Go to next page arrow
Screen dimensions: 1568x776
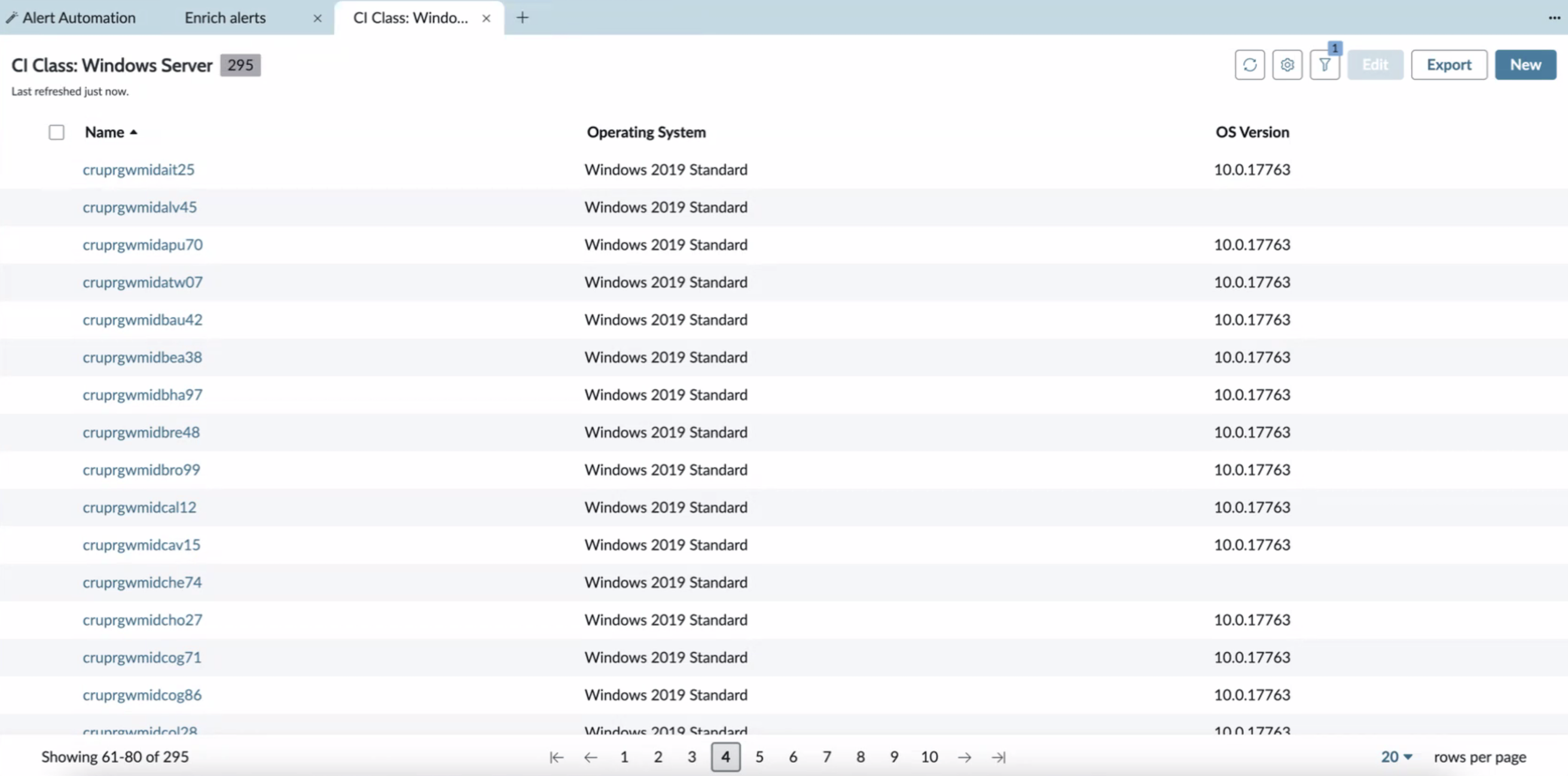pos(964,757)
